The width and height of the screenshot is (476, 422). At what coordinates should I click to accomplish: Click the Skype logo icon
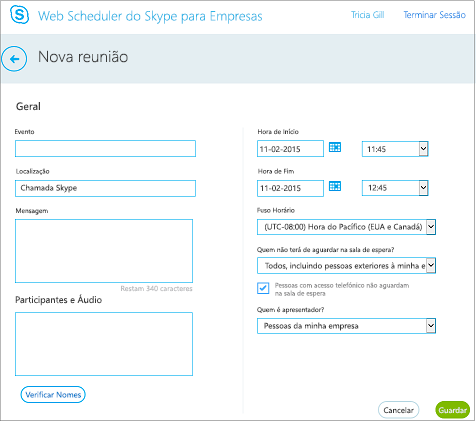pos(19,15)
